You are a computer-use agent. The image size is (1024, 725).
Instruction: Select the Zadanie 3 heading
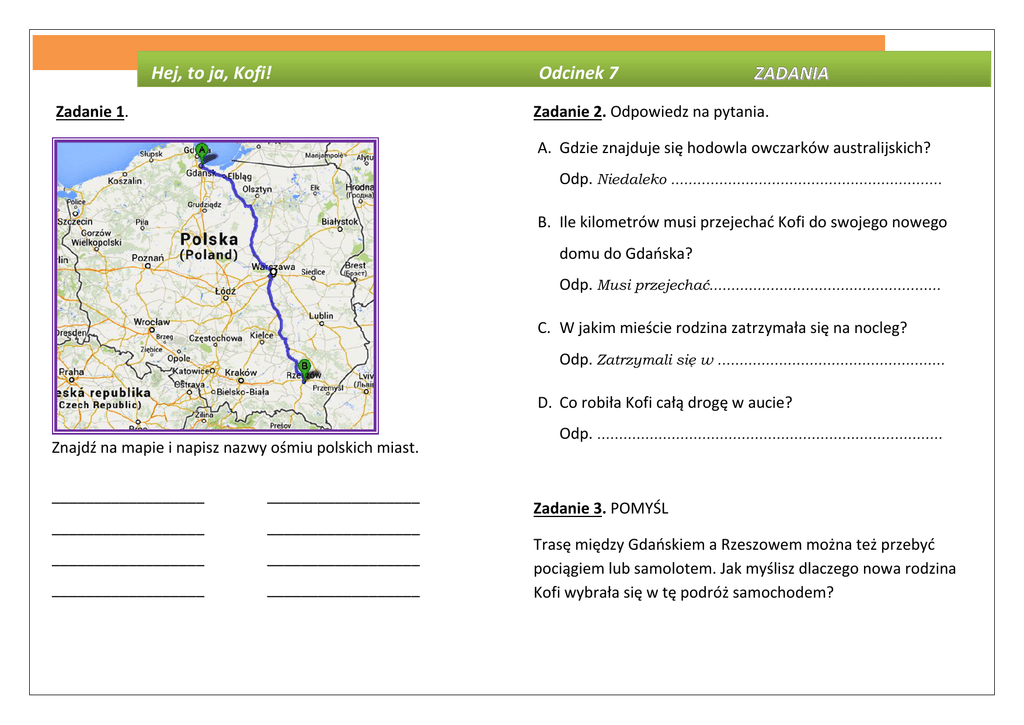point(569,508)
